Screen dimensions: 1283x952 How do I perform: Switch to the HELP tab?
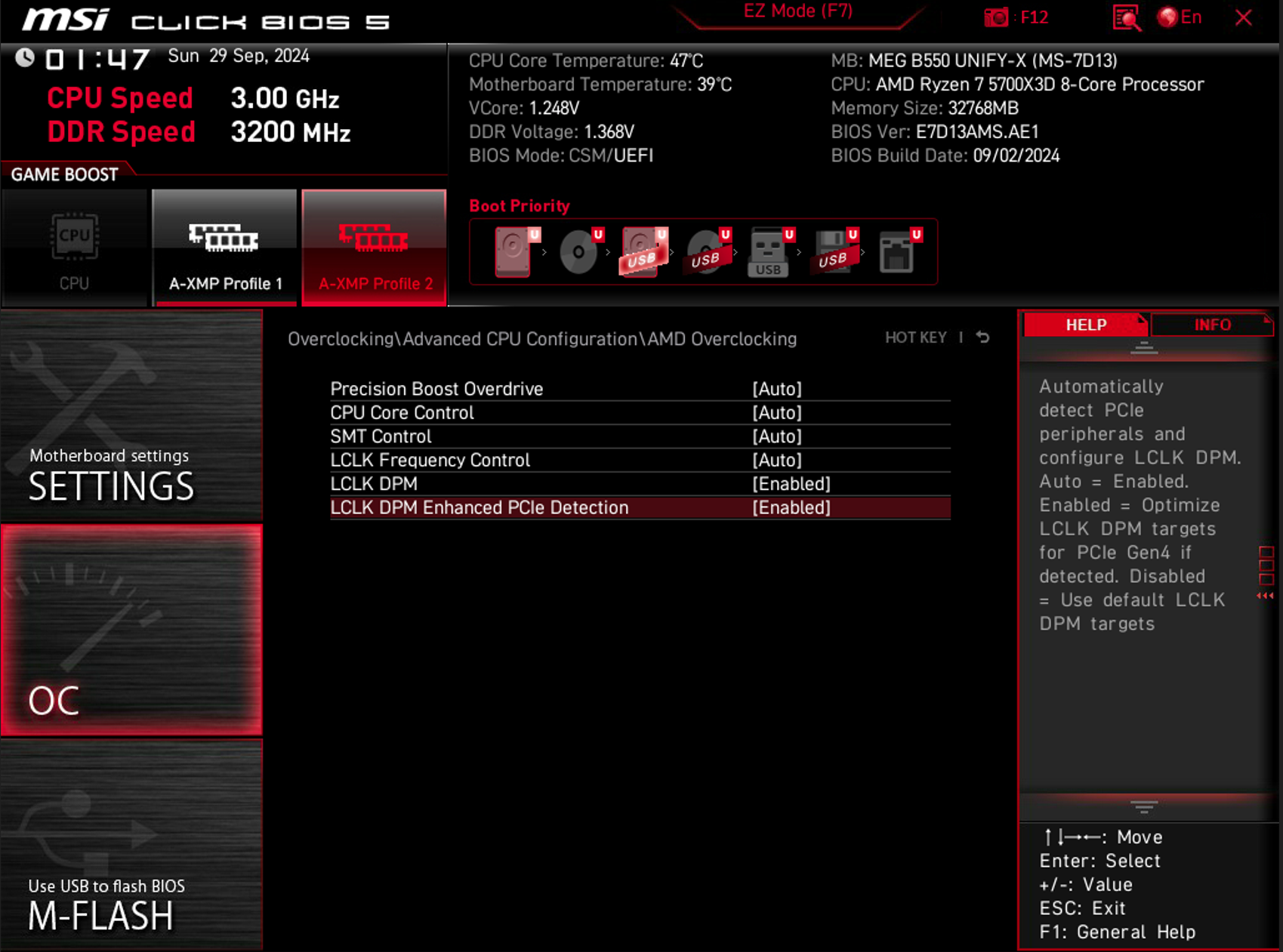pos(1085,325)
